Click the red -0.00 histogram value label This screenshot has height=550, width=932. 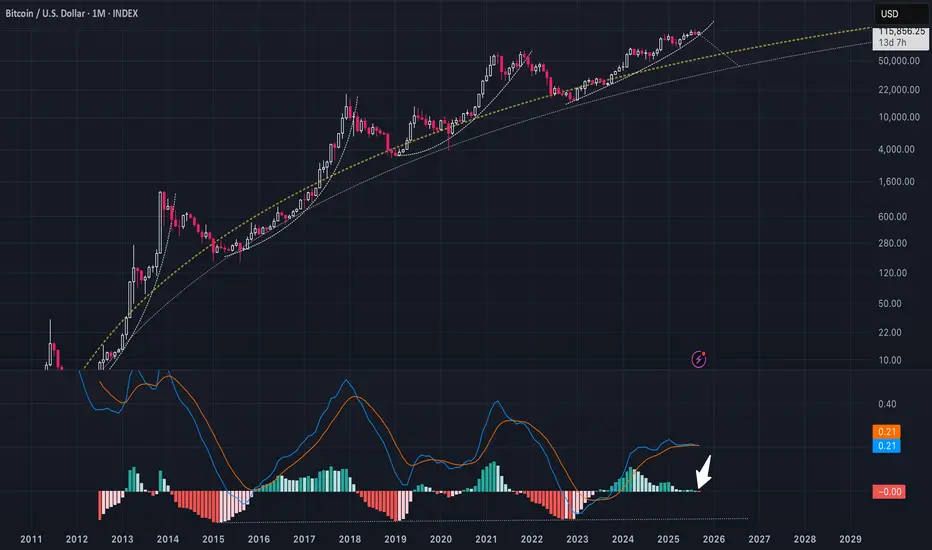pyautogui.click(x=889, y=492)
